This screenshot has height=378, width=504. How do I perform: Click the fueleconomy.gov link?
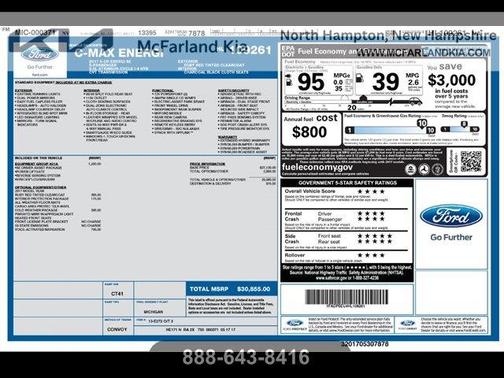pyautogui.click(x=317, y=167)
